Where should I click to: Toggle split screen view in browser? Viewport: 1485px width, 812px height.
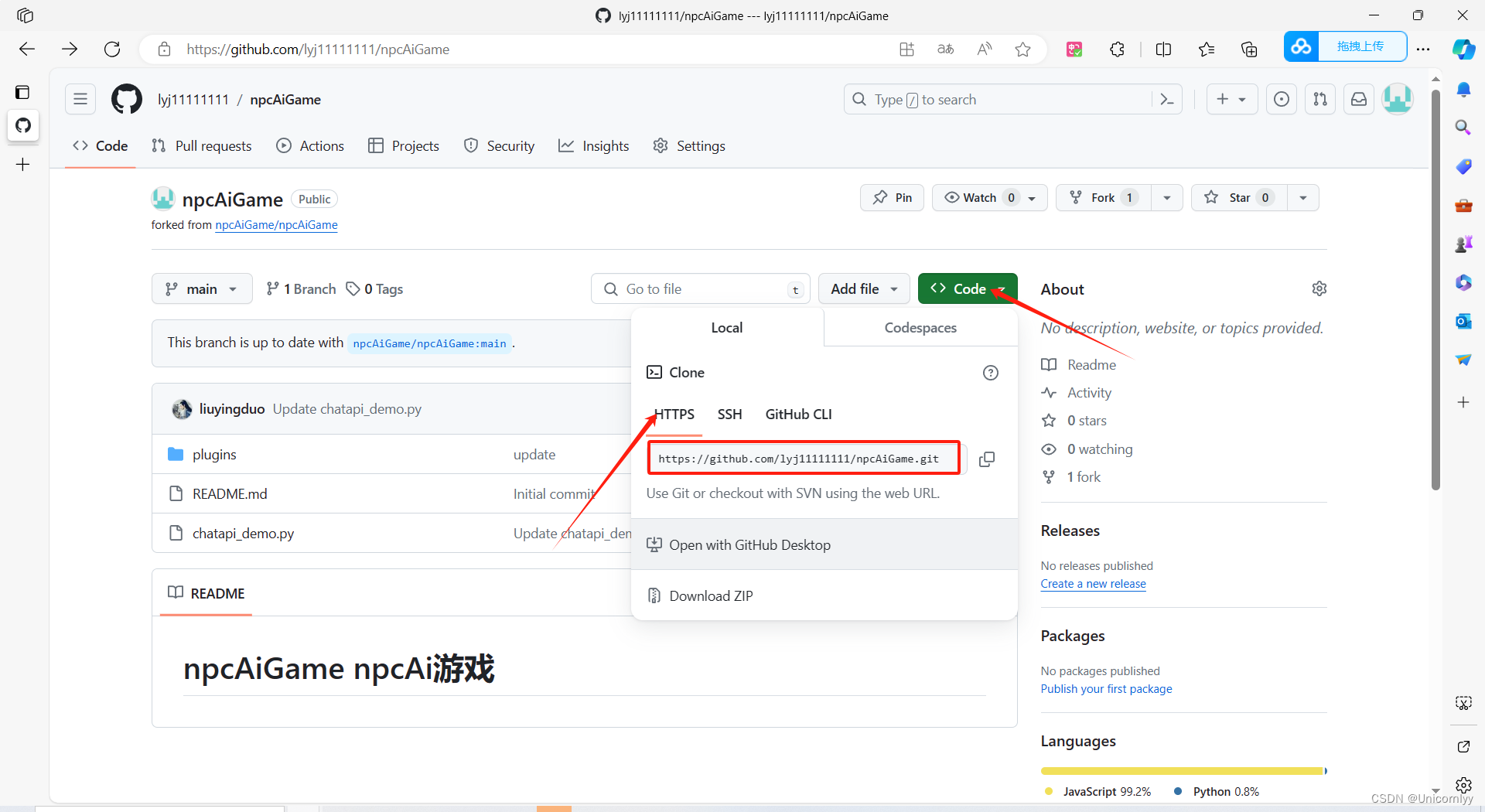click(x=1163, y=49)
